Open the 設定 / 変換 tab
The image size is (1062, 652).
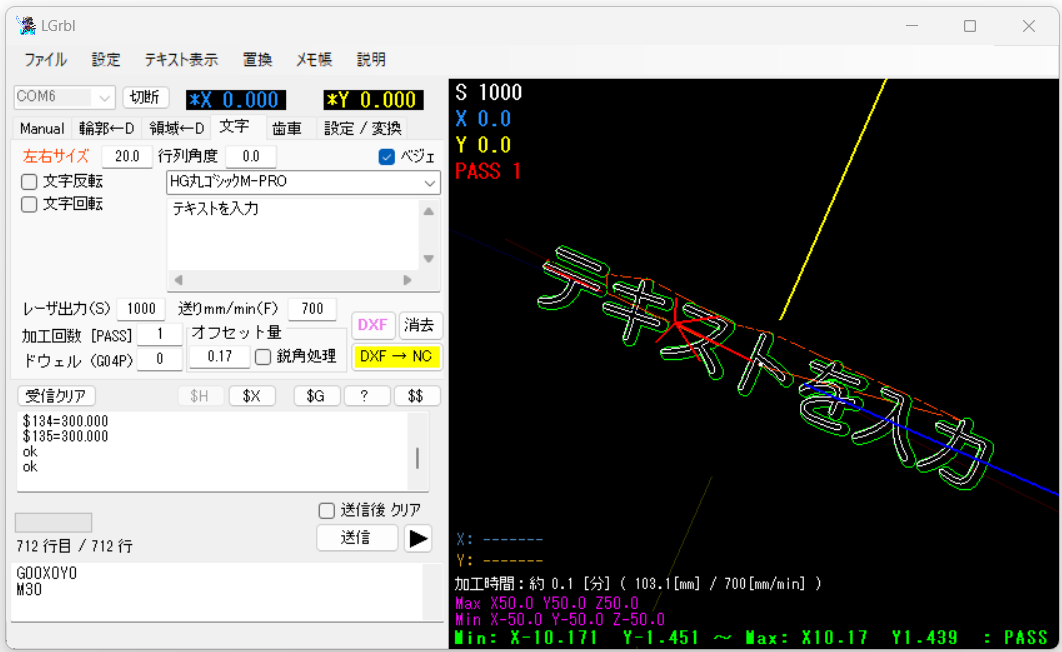click(x=362, y=129)
